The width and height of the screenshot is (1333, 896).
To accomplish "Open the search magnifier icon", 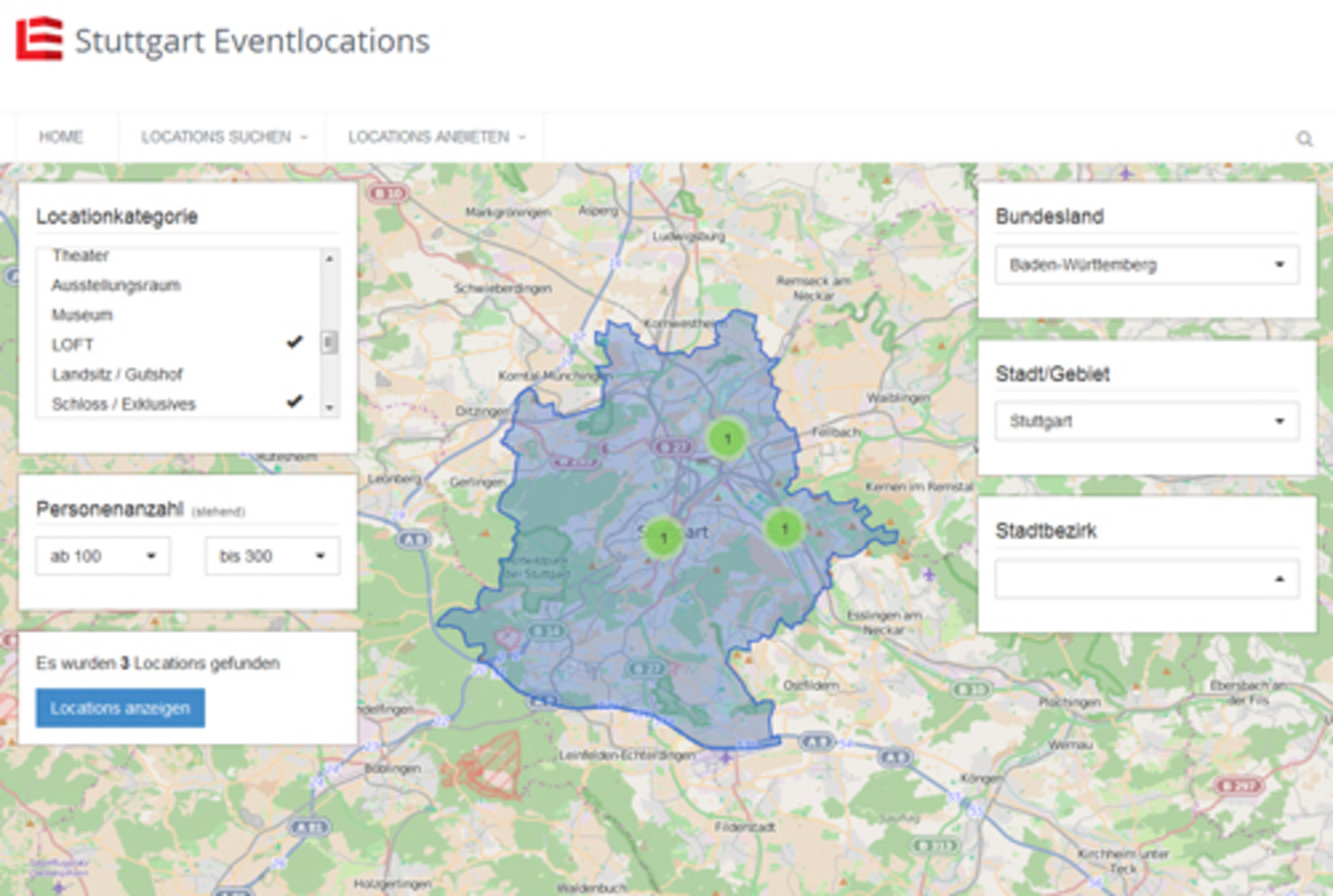I will [x=1305, y=138].
